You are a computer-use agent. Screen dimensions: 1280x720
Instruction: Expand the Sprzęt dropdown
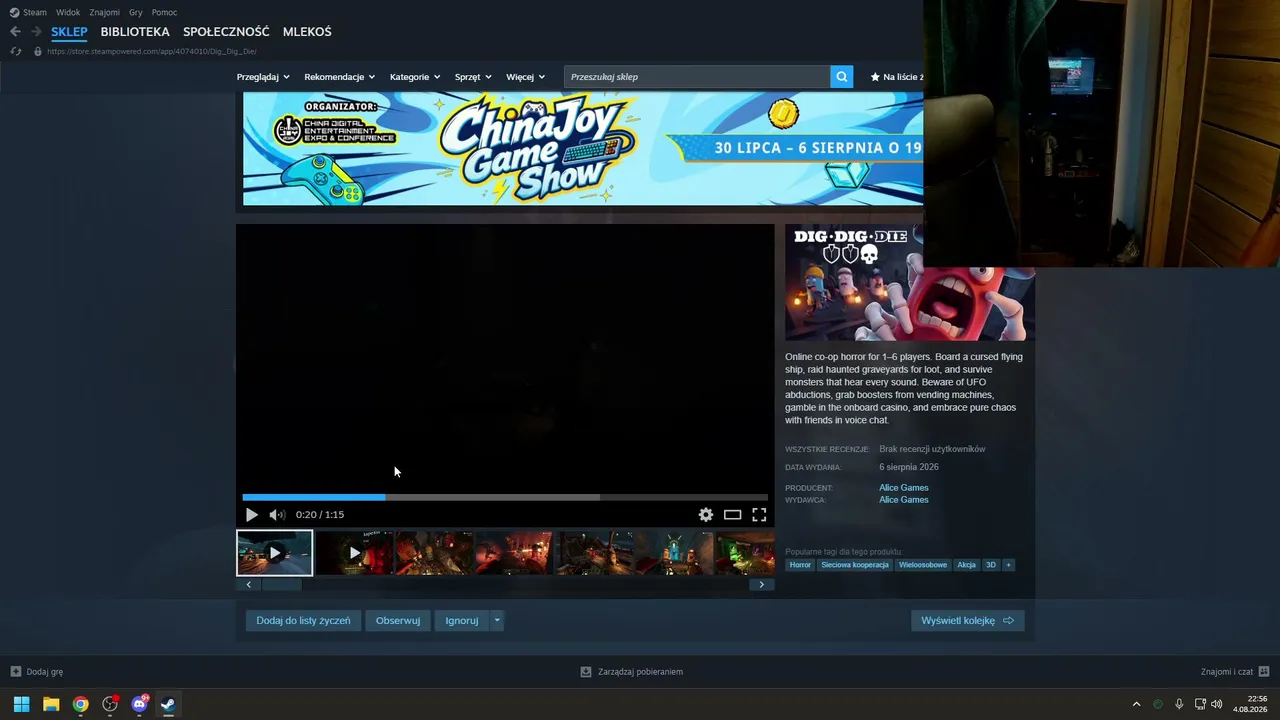click(x=473, y=77)
